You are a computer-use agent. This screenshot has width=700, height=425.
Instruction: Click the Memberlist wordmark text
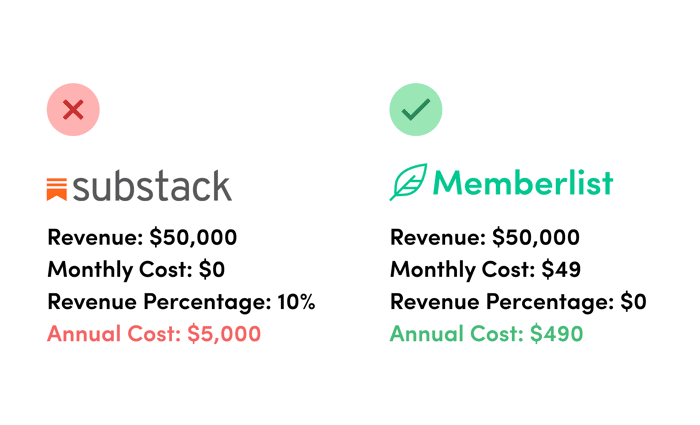(523, 182)
